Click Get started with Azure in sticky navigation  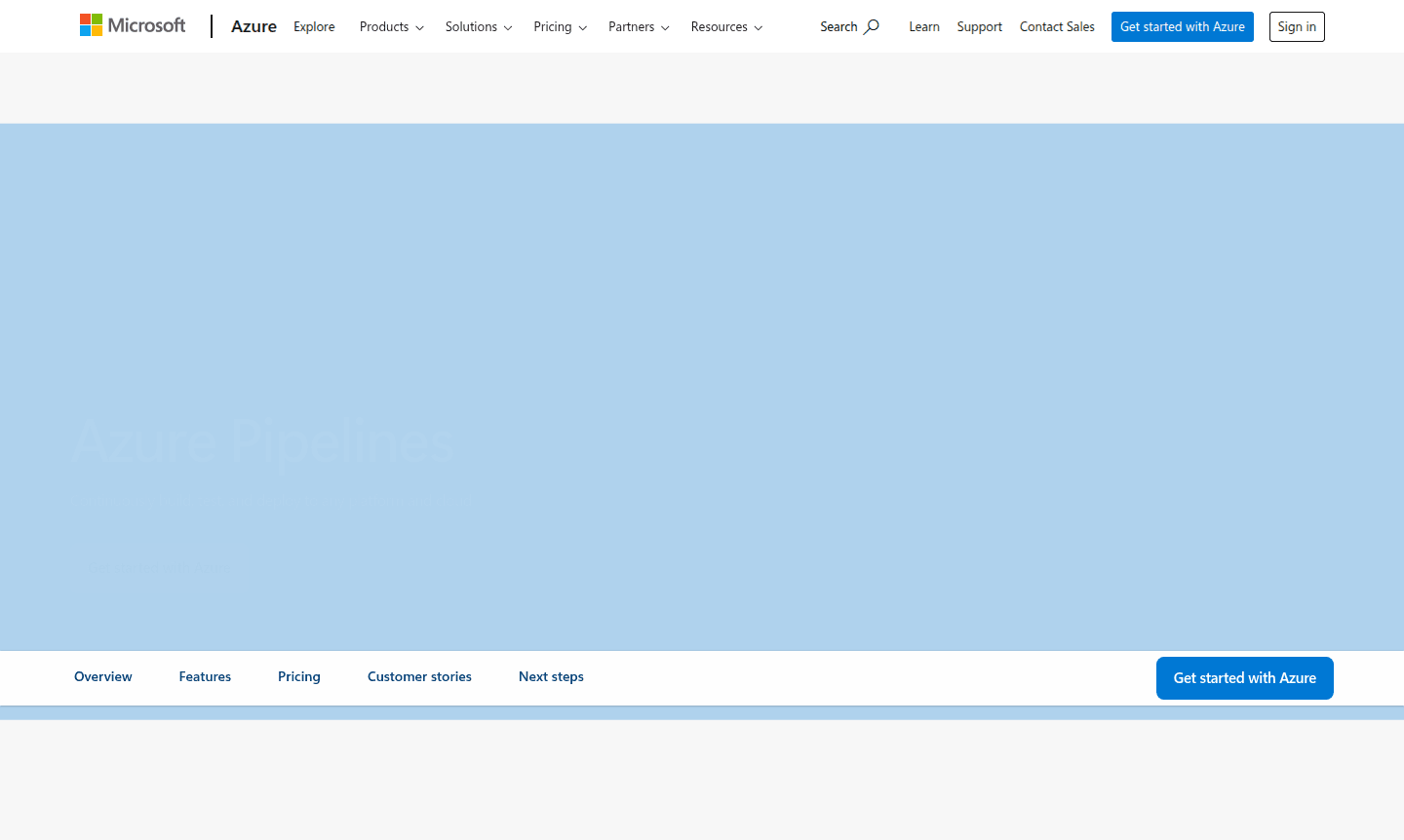pos(1244,677)
